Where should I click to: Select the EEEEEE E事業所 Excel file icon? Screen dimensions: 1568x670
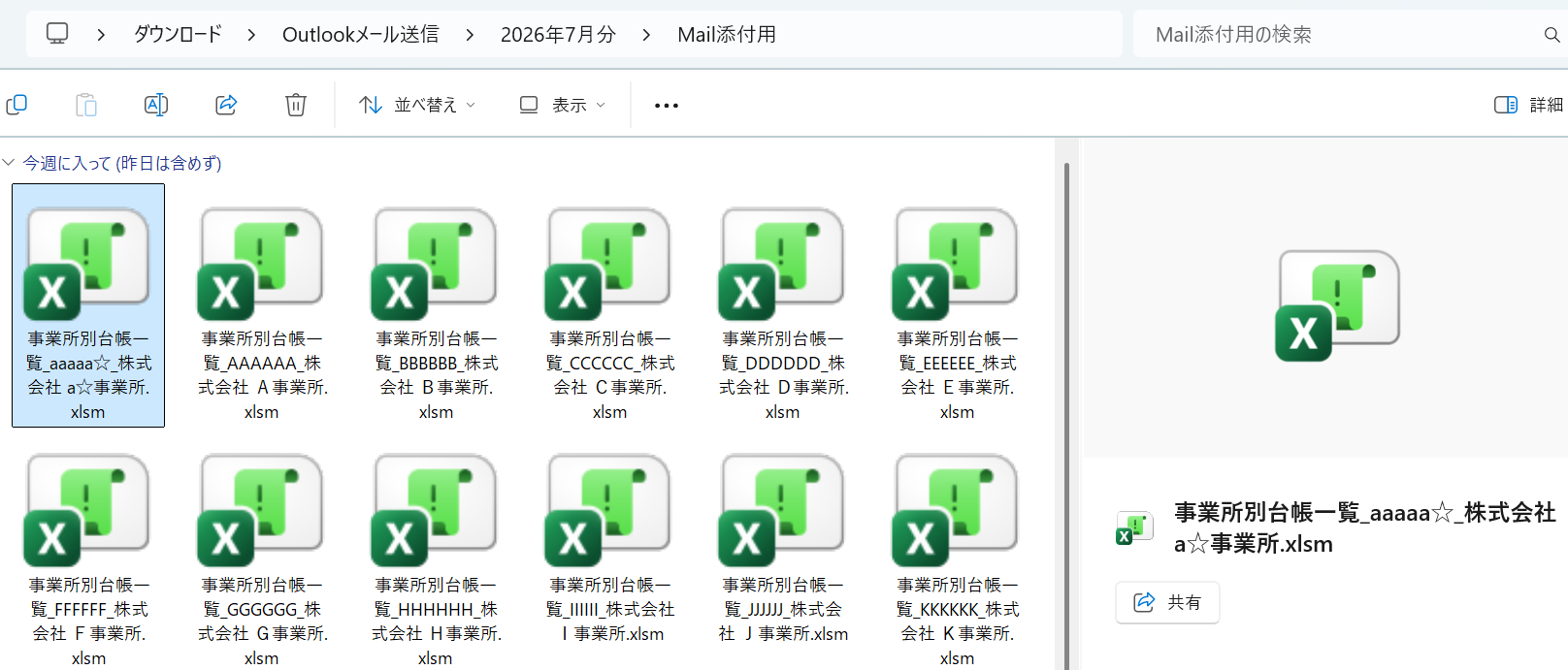(956, 264)
